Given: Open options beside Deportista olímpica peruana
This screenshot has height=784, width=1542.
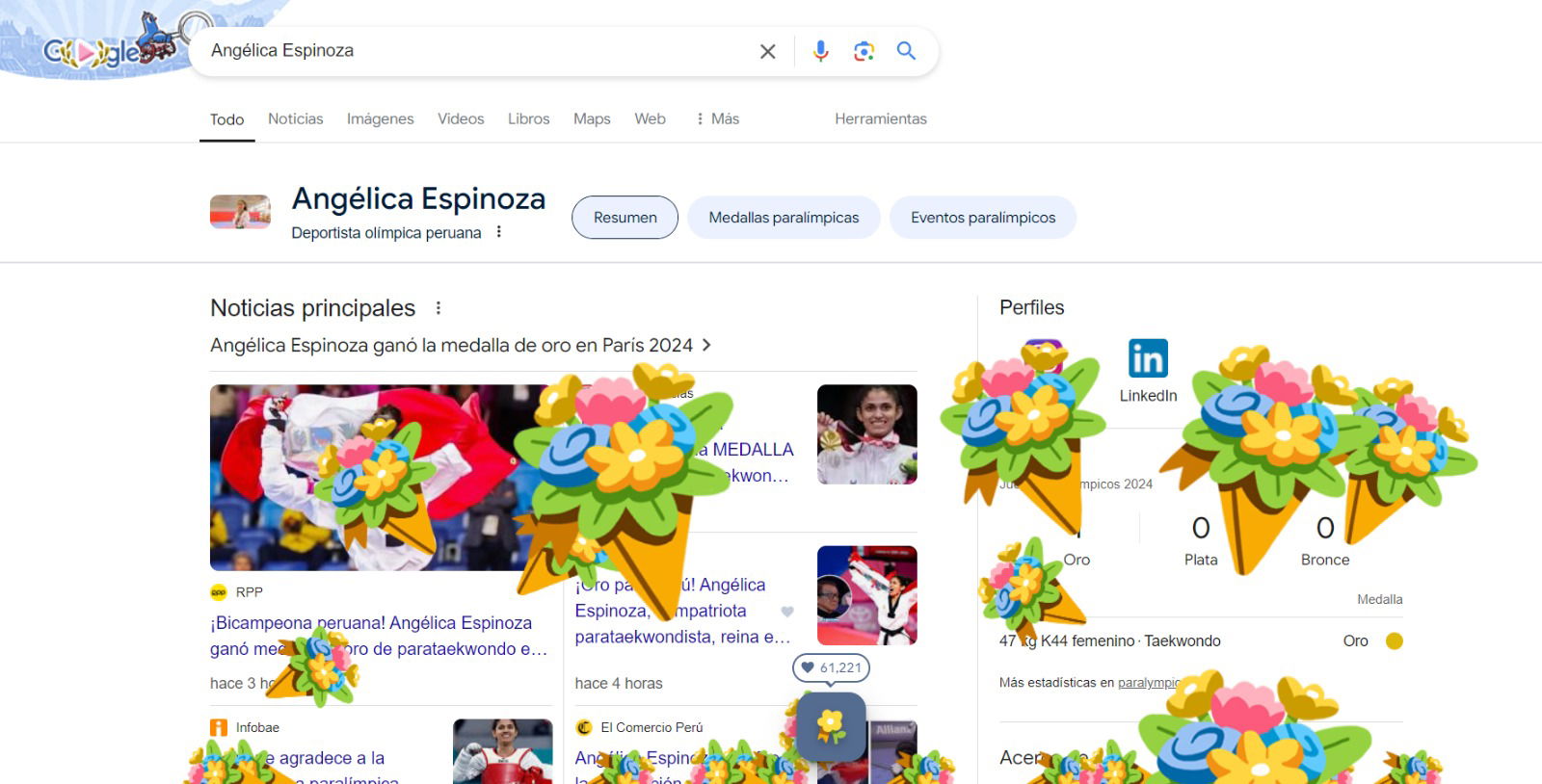Looking at the screenshot, I should pyautogui.click(x=498, y=232).
